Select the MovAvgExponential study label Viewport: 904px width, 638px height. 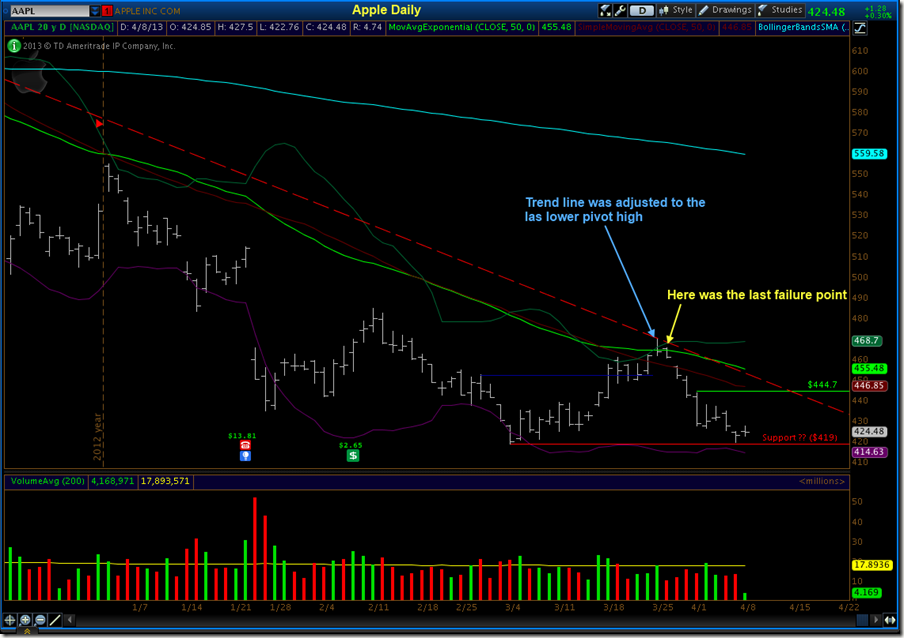click(462, 27)
